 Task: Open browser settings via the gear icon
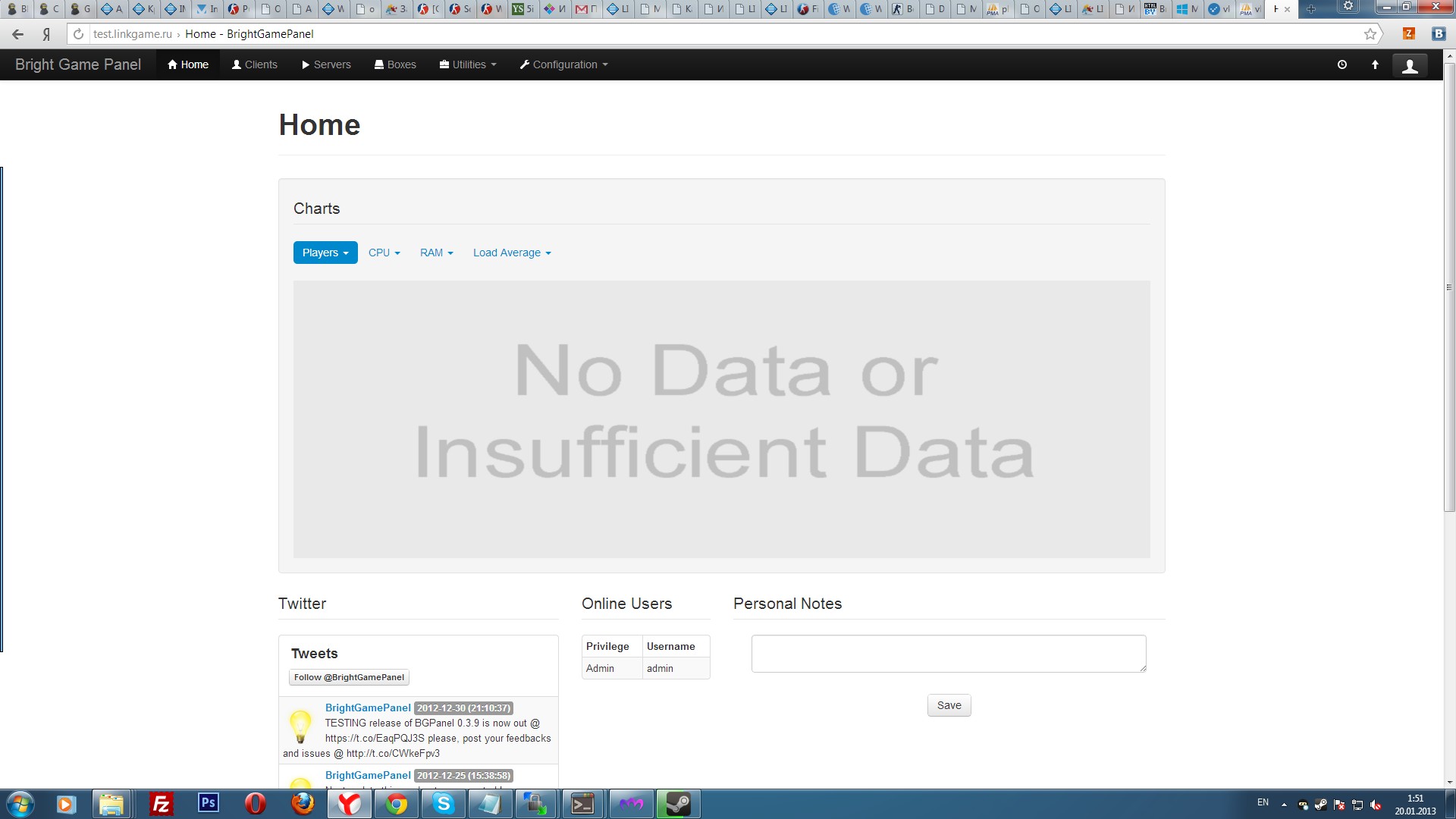[x=1348, y=6]
